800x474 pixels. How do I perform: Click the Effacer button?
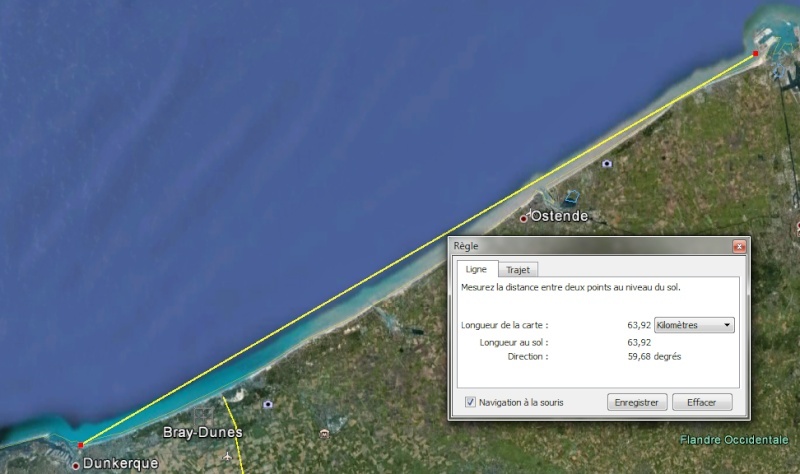pos(702,402)
